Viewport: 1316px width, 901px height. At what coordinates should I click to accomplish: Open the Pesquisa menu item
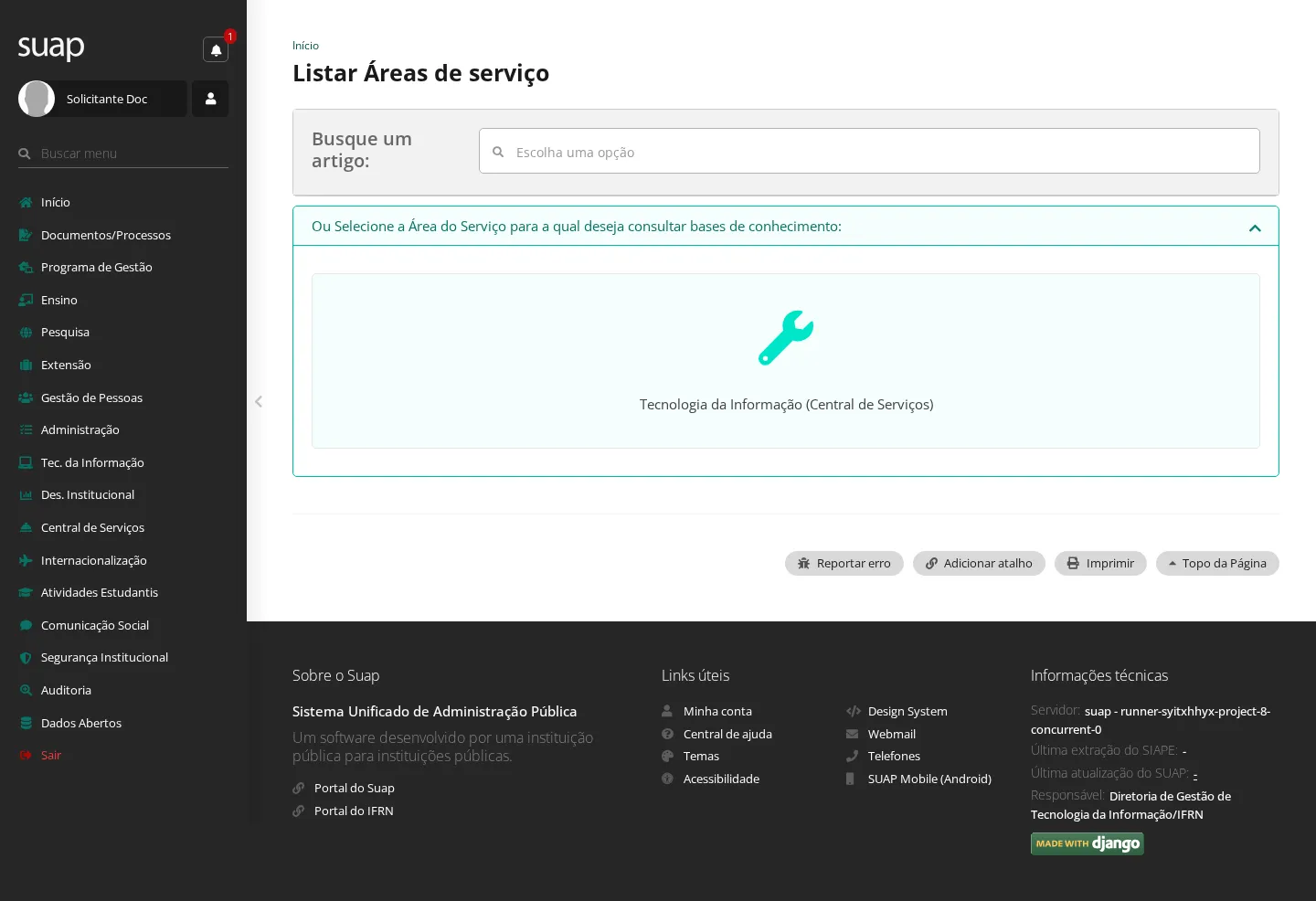tap(123, 332)
